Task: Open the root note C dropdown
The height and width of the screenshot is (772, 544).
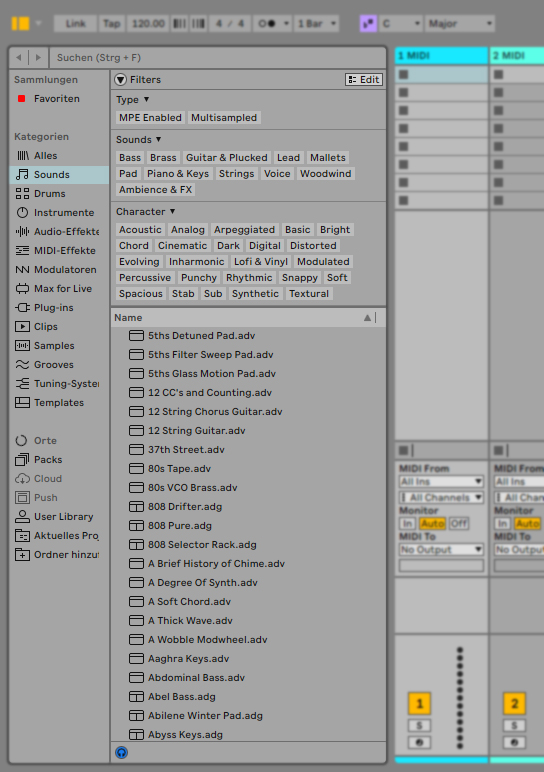Action: point(401,24)
